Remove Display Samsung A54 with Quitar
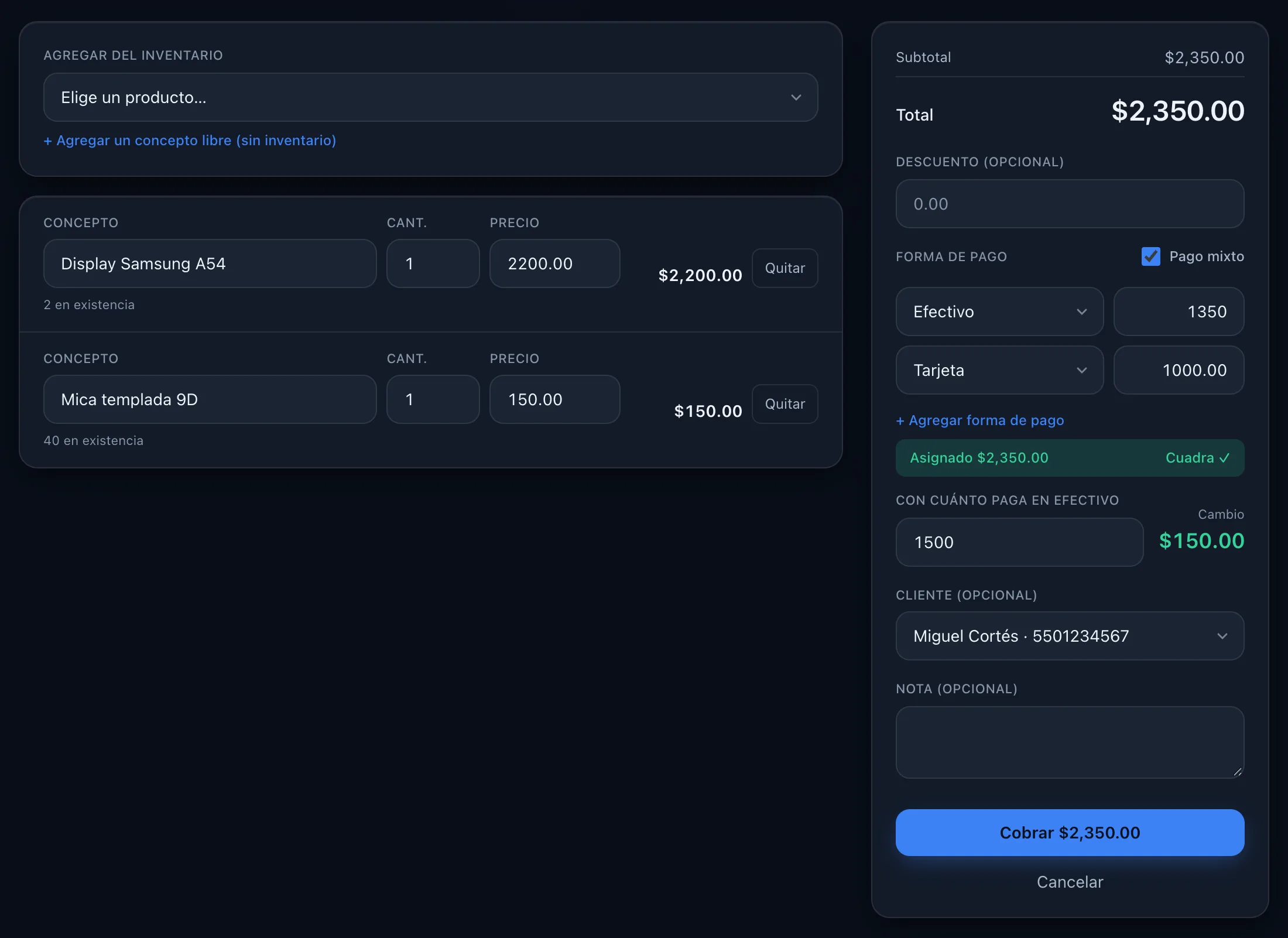 (785, 268)
